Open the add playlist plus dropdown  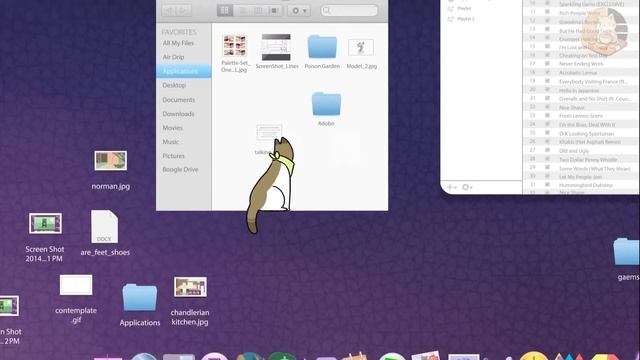tap(451, 187)
